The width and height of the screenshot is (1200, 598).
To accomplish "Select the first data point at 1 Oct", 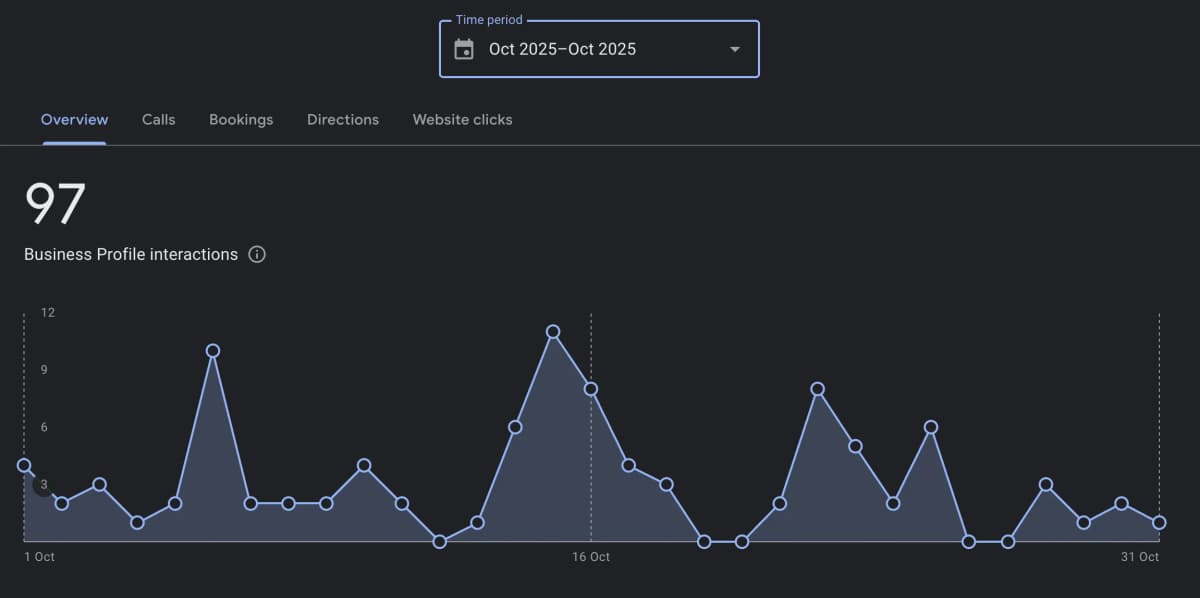I will [x=24, y=463].
